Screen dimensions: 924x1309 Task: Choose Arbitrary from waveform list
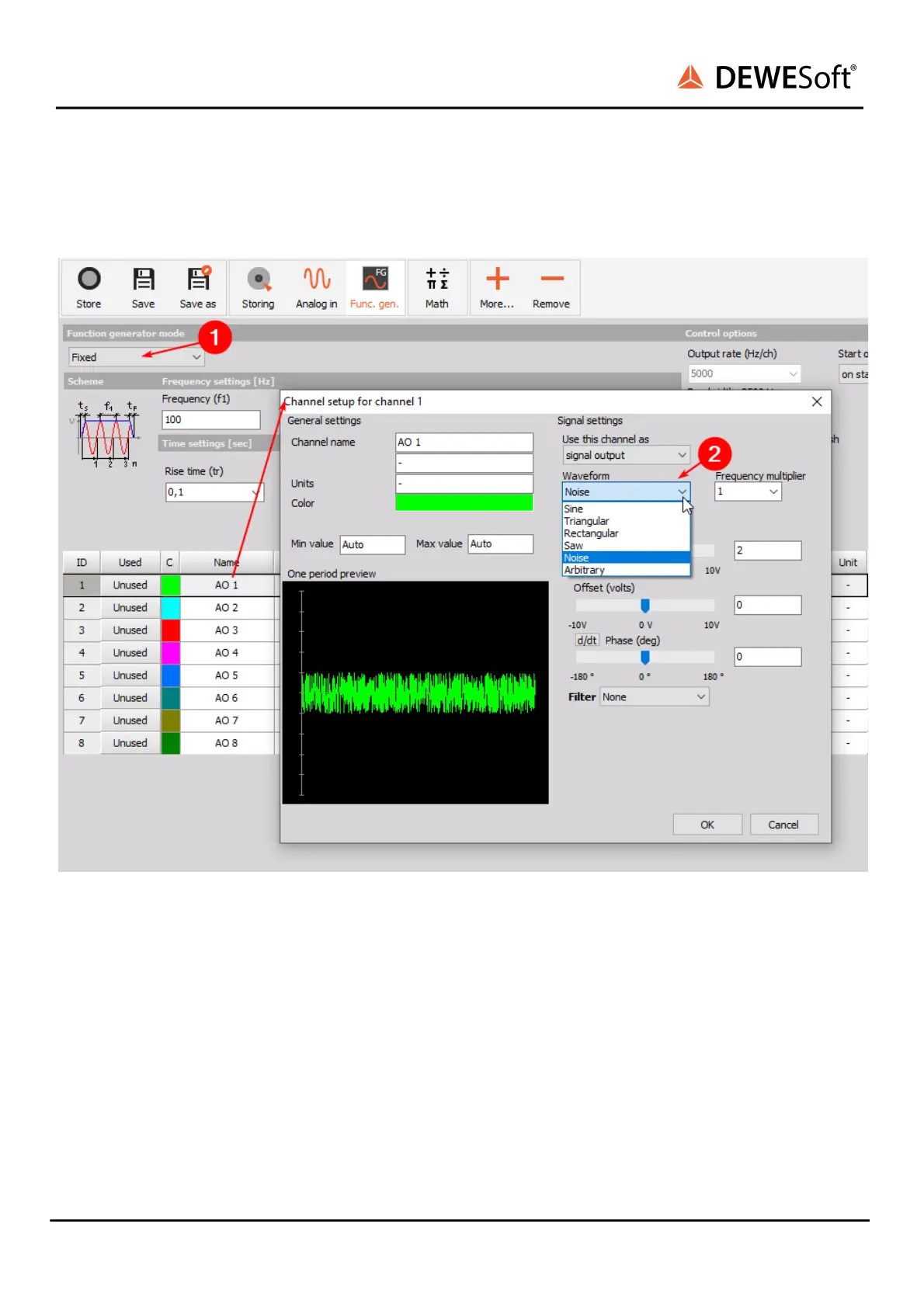[x=626, y=570]
